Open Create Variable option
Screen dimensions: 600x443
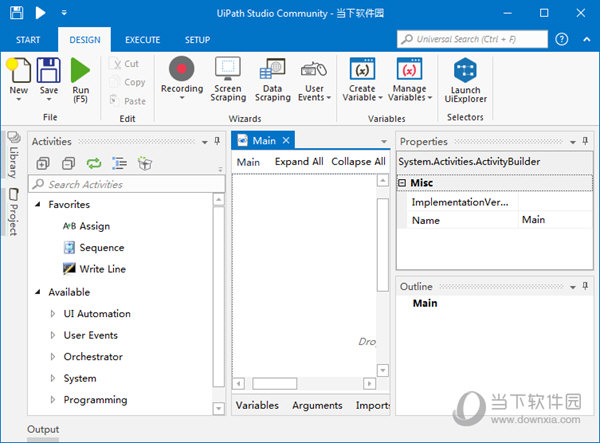362,80
